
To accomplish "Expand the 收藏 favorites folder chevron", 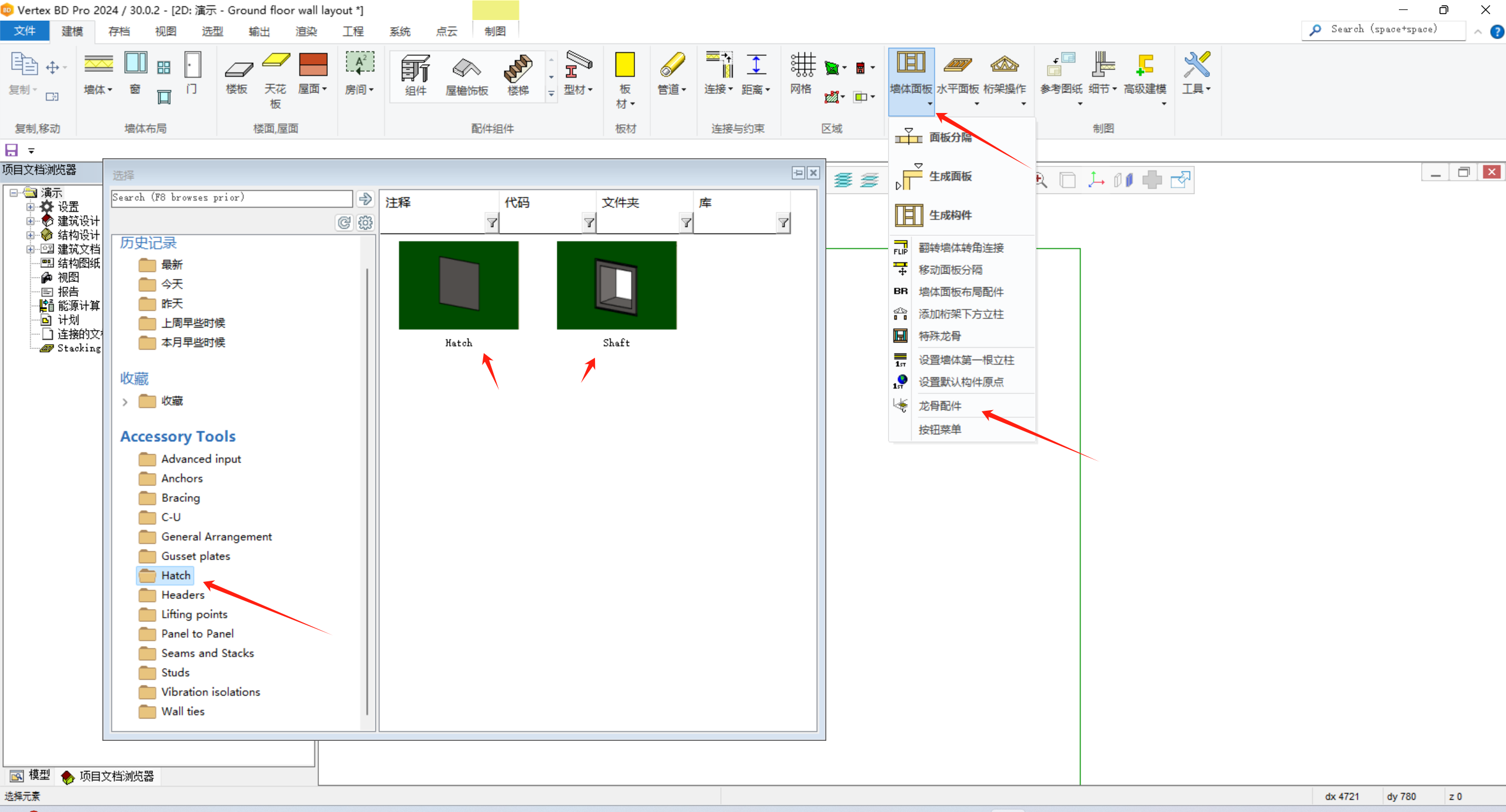I will (125, 402).
